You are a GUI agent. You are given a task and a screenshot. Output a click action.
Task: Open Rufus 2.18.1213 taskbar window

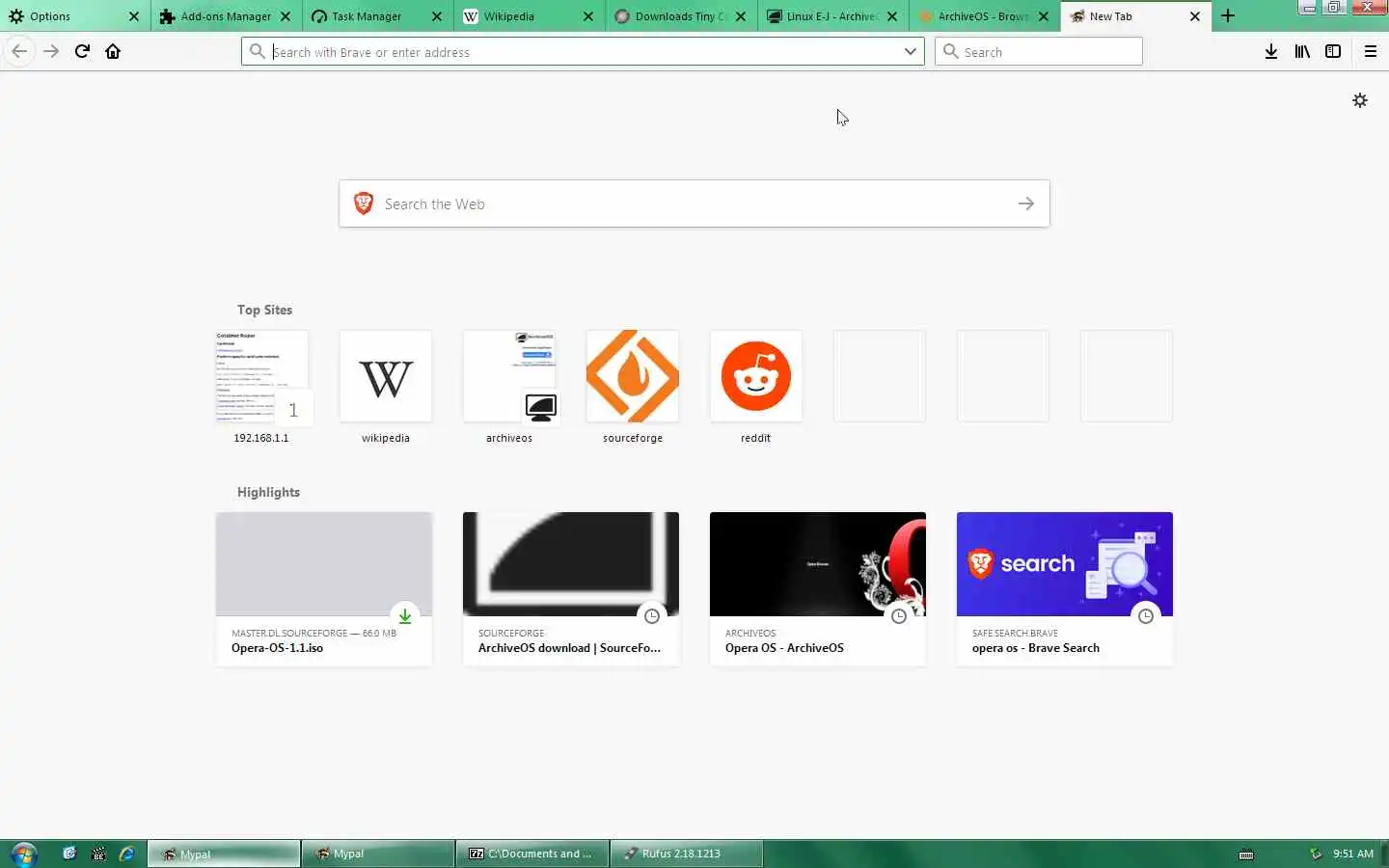tap(686, 854)
